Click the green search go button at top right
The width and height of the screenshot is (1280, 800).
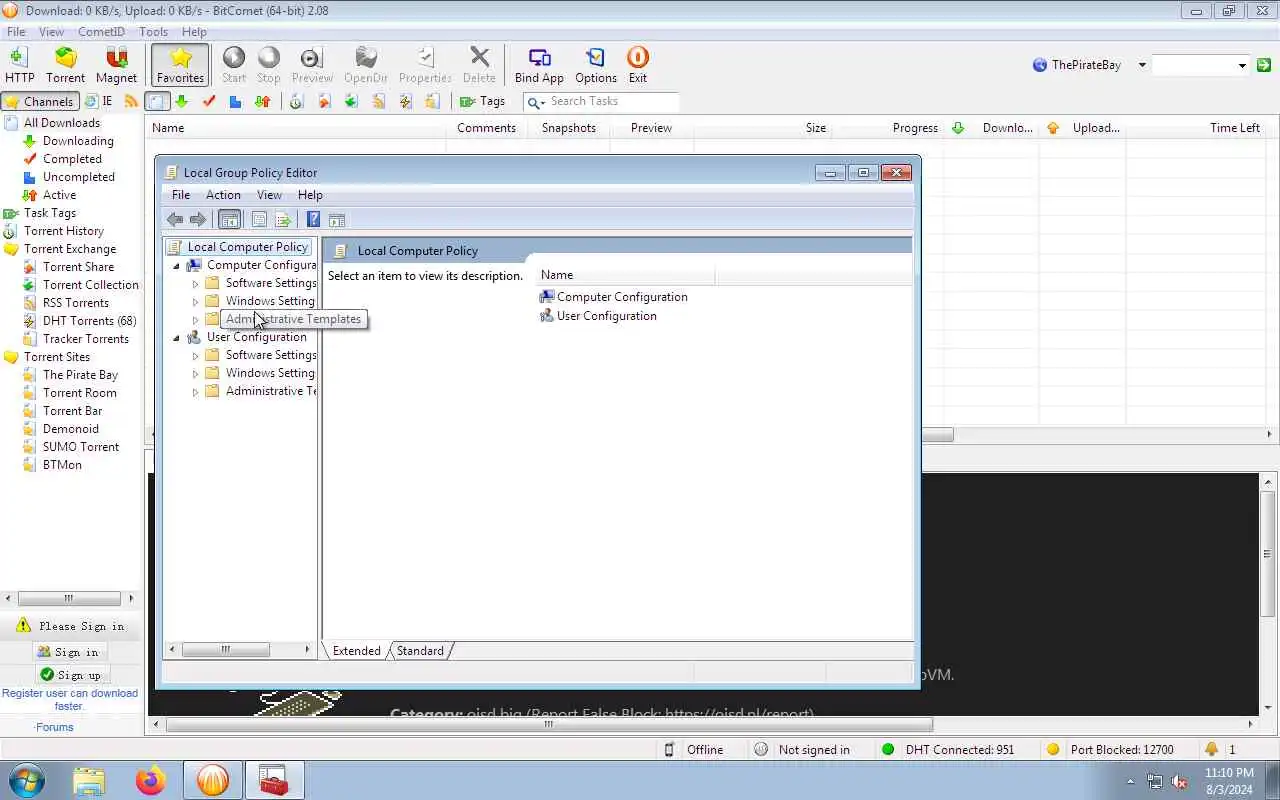[x=1264, y=65]
